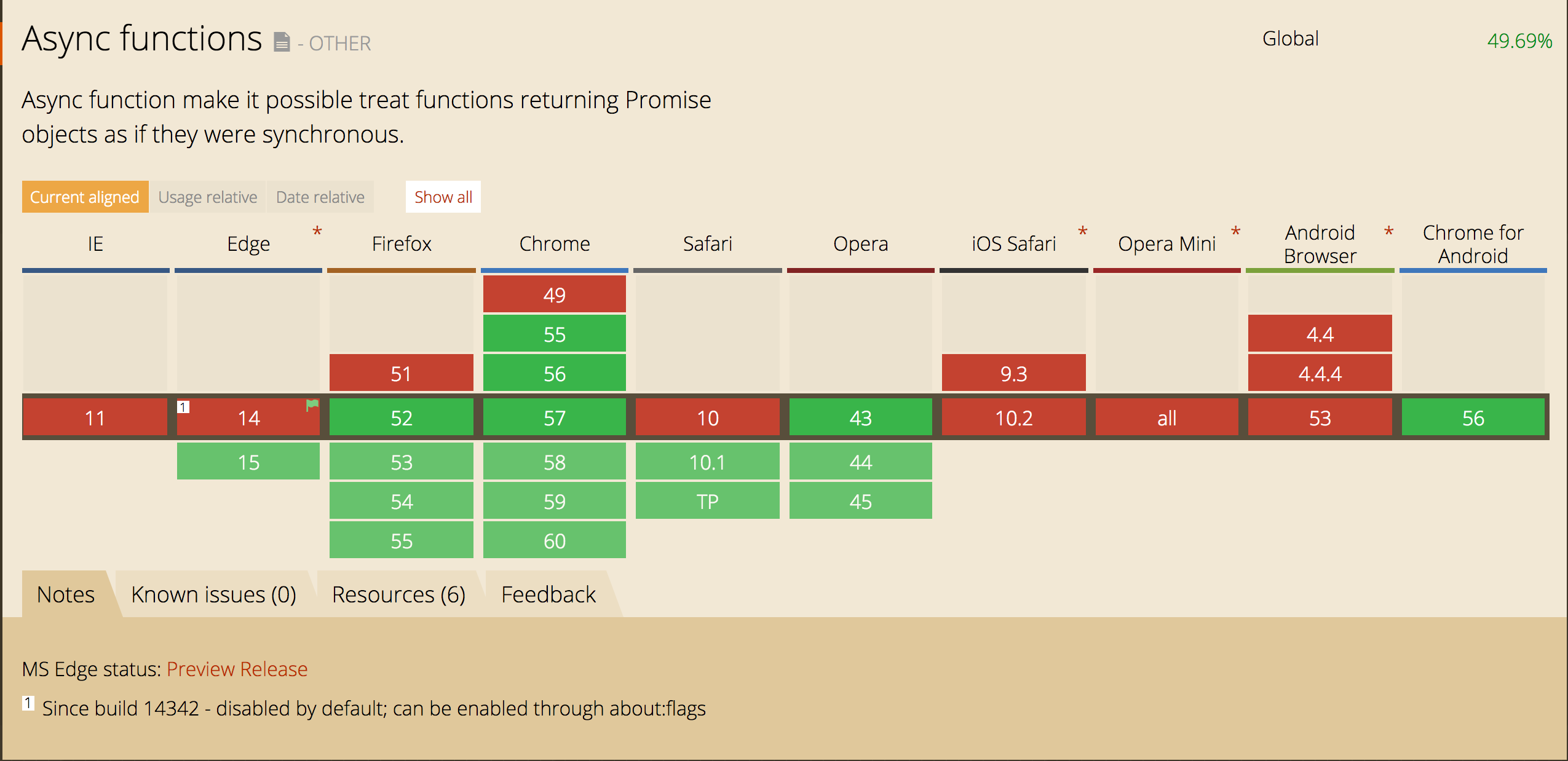Open the Resources (6) tab

tap(398, 594)
